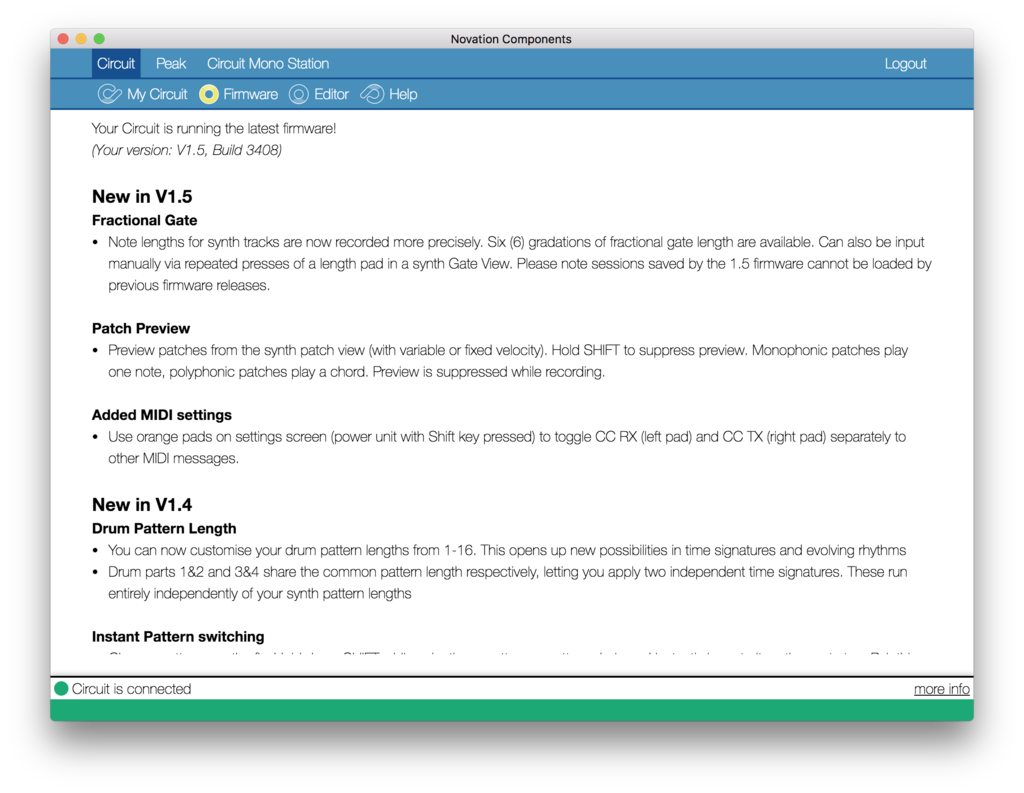Click the green connection status dot

61,688
